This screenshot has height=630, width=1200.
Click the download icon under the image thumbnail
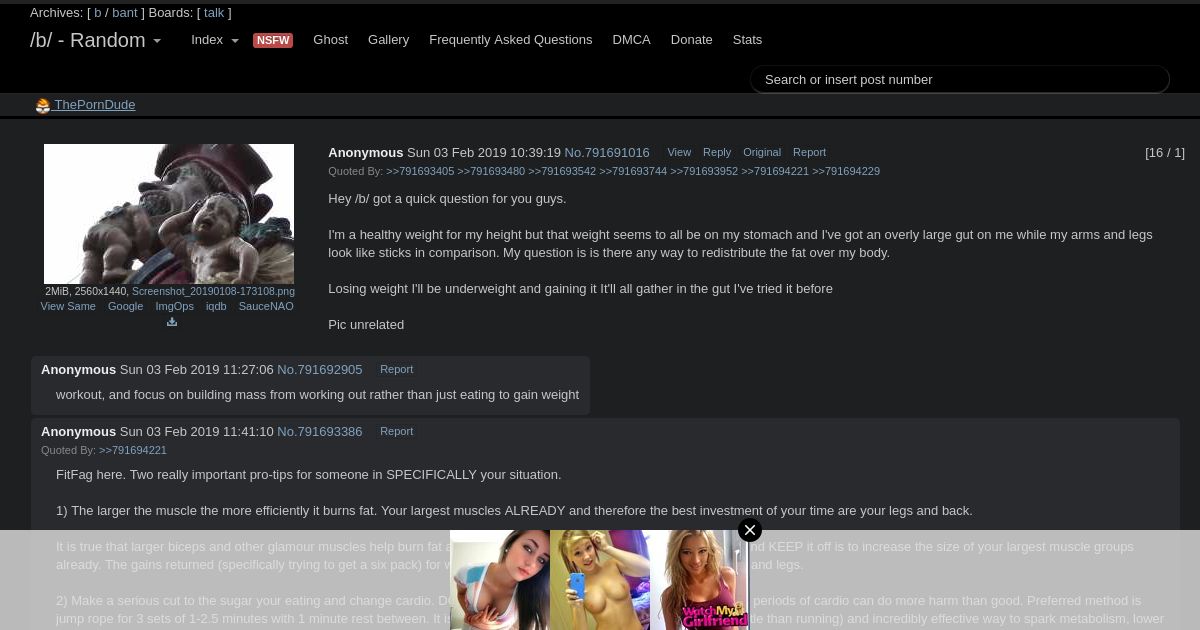(172, 322)
